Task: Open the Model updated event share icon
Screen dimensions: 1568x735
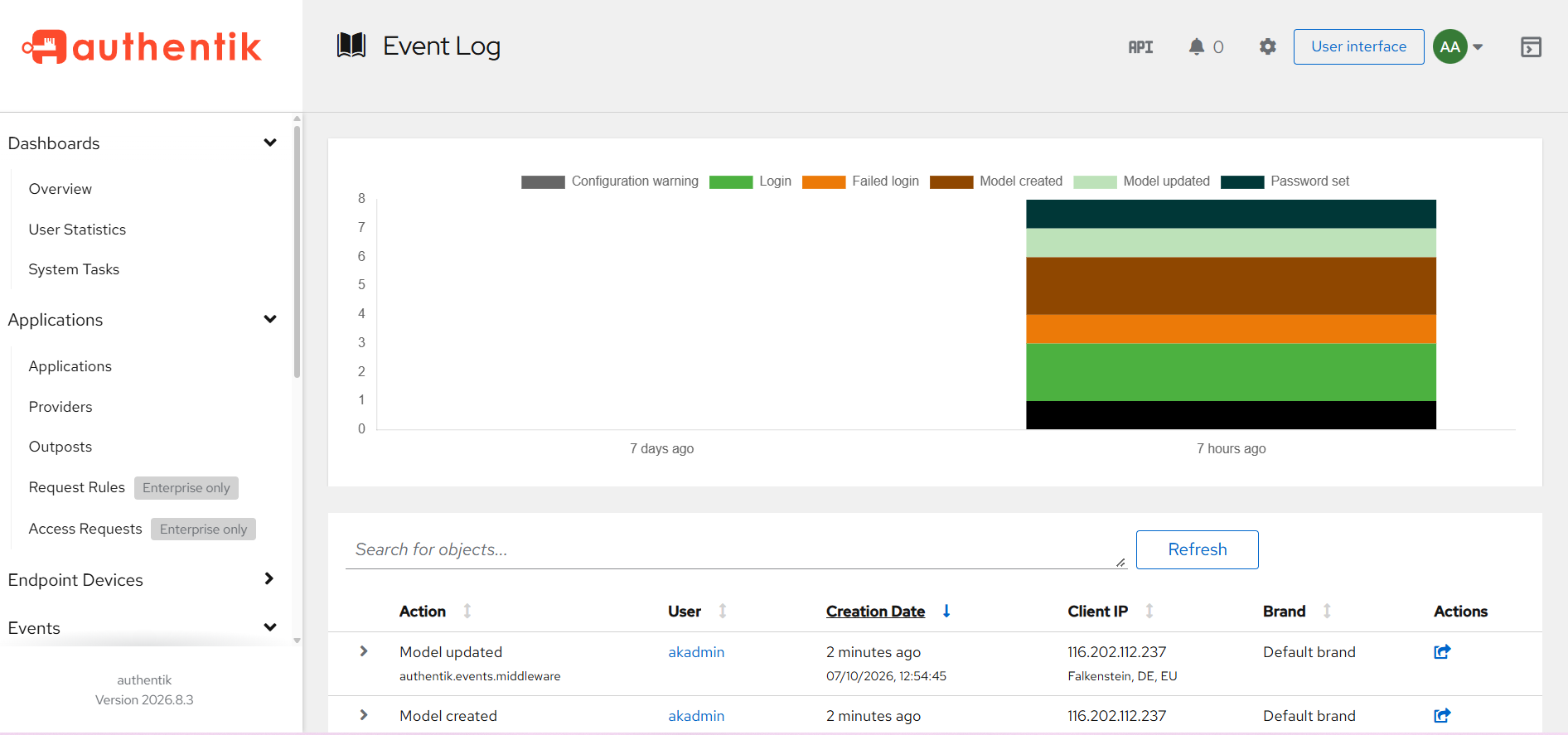Action: pyautogui.click(x=1442, y=652)
